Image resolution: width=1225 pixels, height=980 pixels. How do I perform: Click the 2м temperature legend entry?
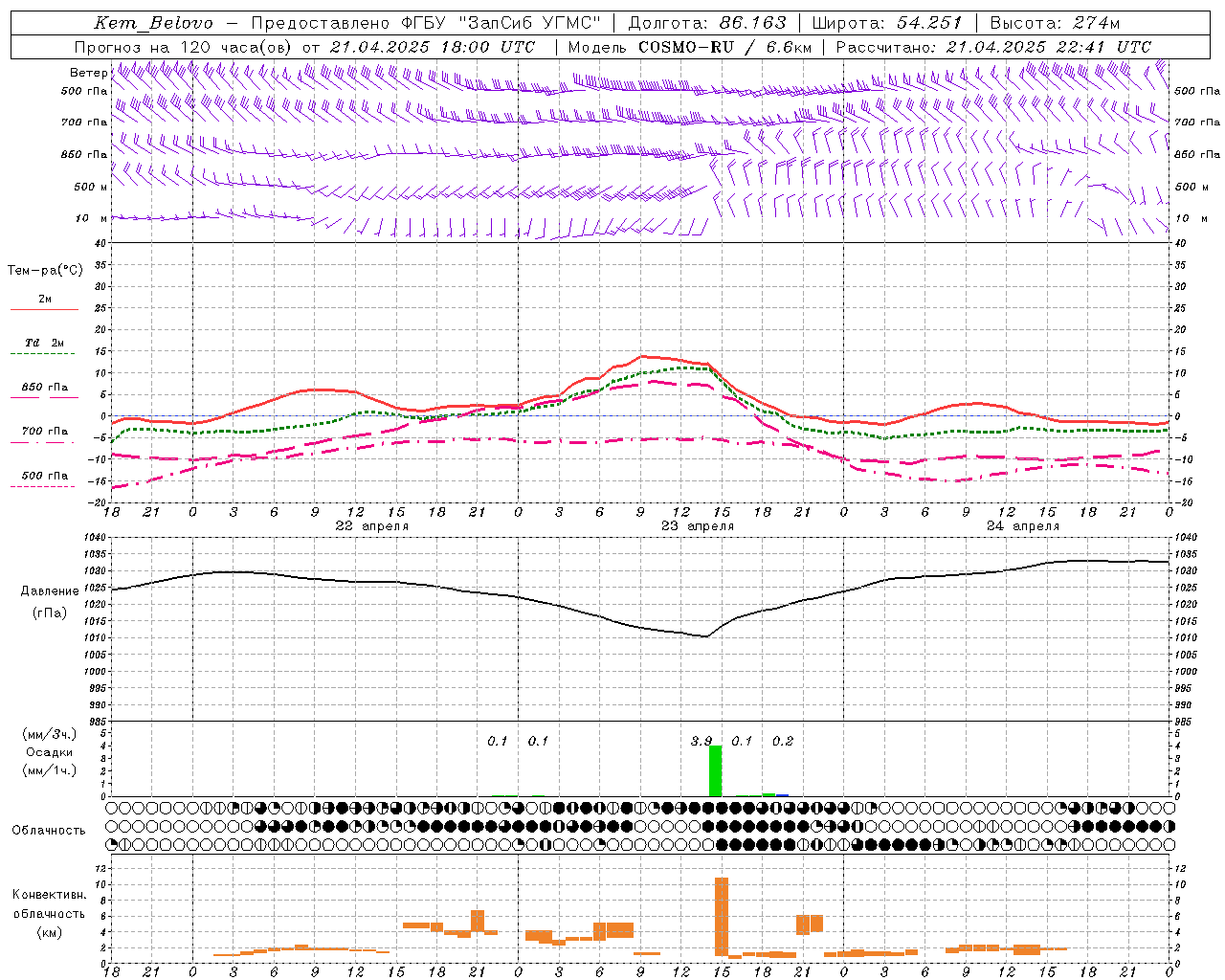(x=45, y=299)
